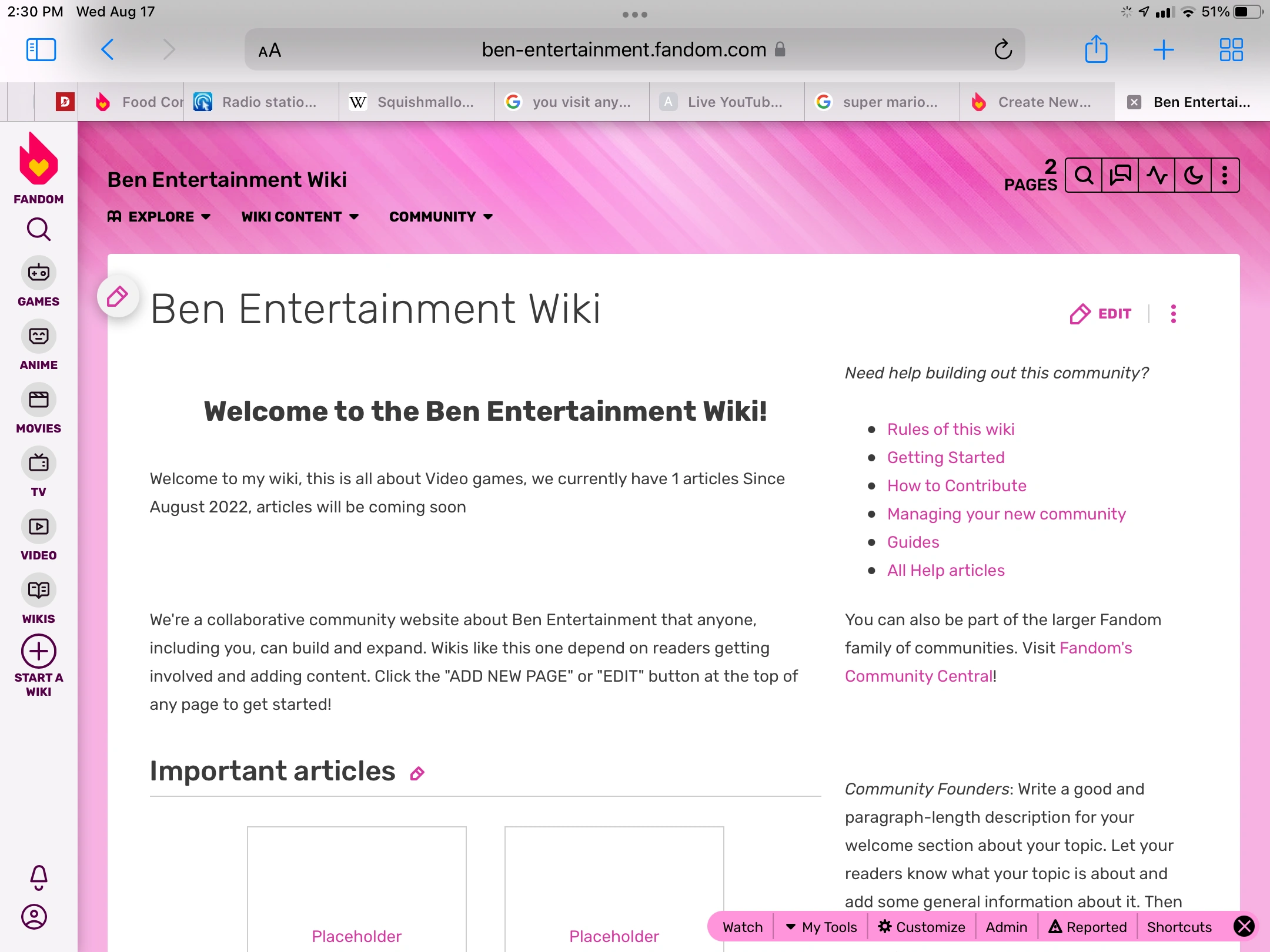Click the Important articles section edit pencil
Viewport: 1270px width, 952px height.
tap(417, 773)
